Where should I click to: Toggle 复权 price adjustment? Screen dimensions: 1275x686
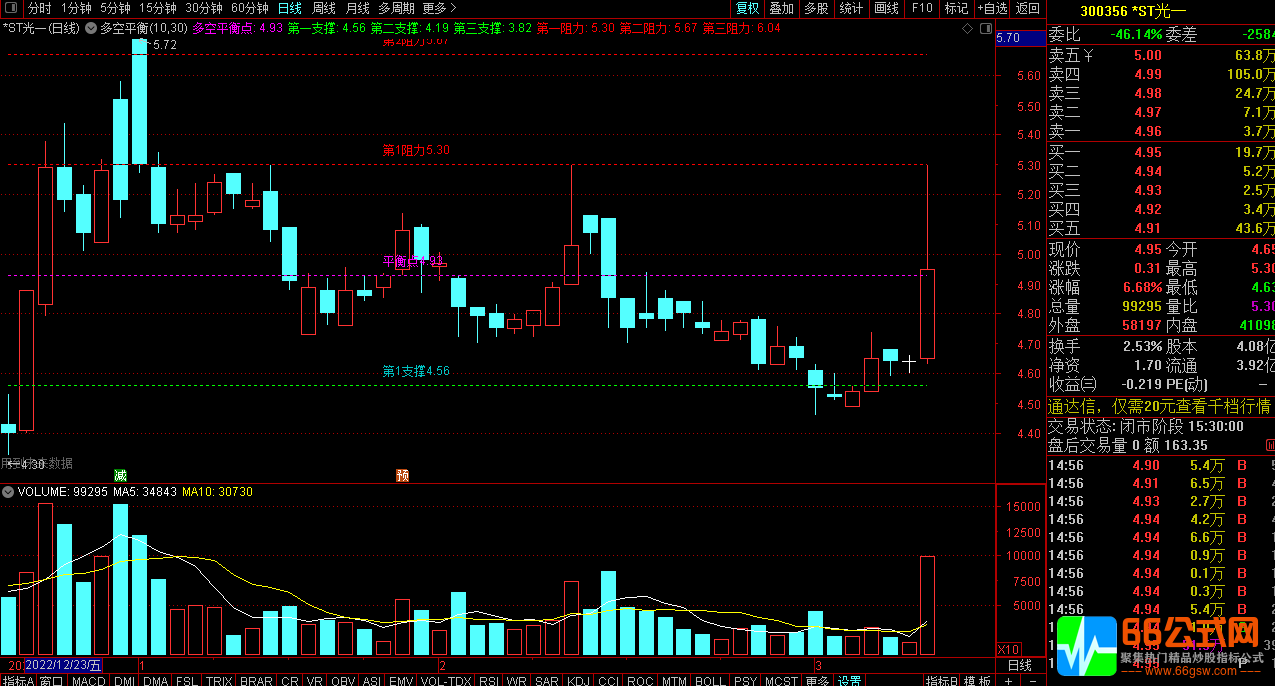click(747, 8)
